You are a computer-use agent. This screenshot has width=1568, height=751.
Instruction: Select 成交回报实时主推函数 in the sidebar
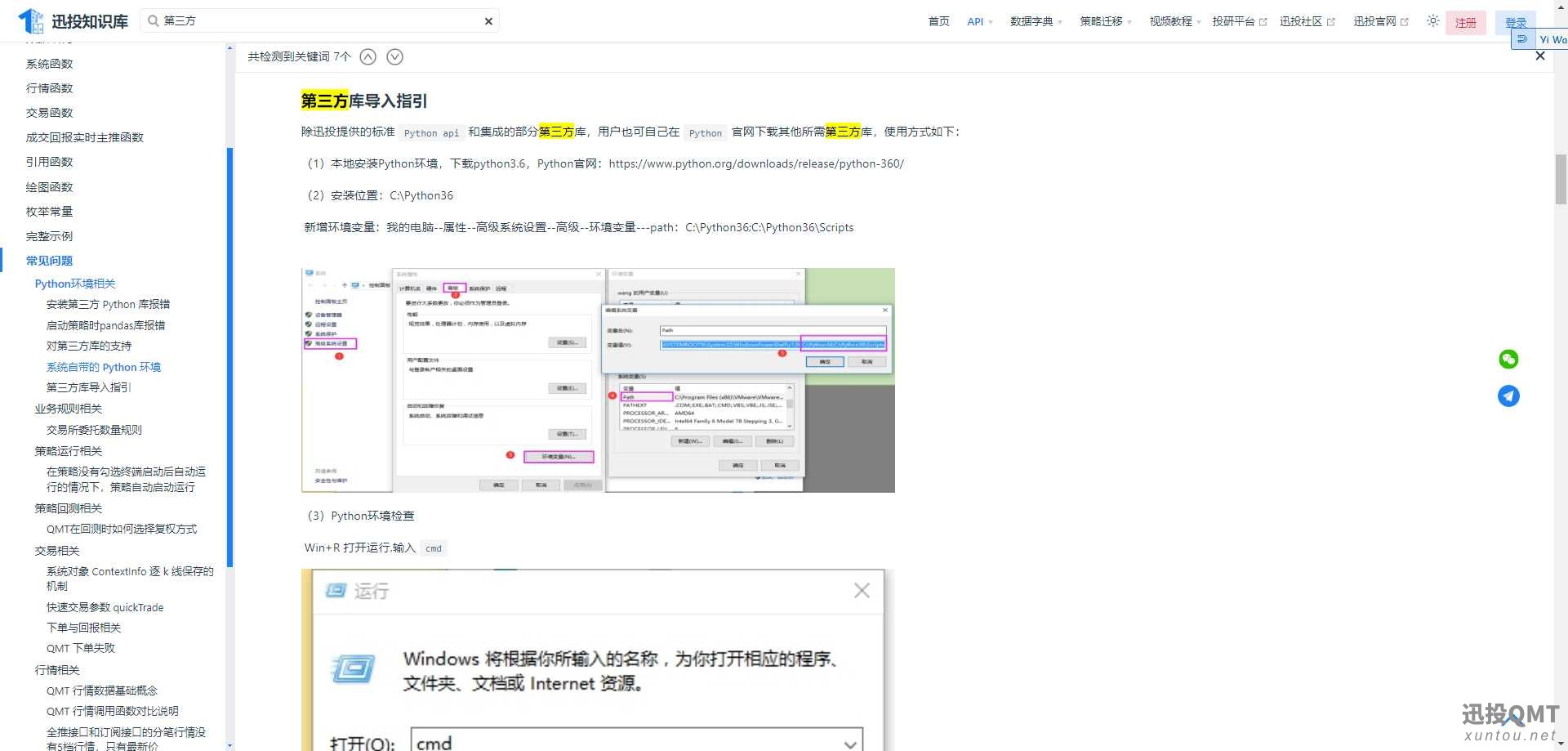[x=85, y=137]
